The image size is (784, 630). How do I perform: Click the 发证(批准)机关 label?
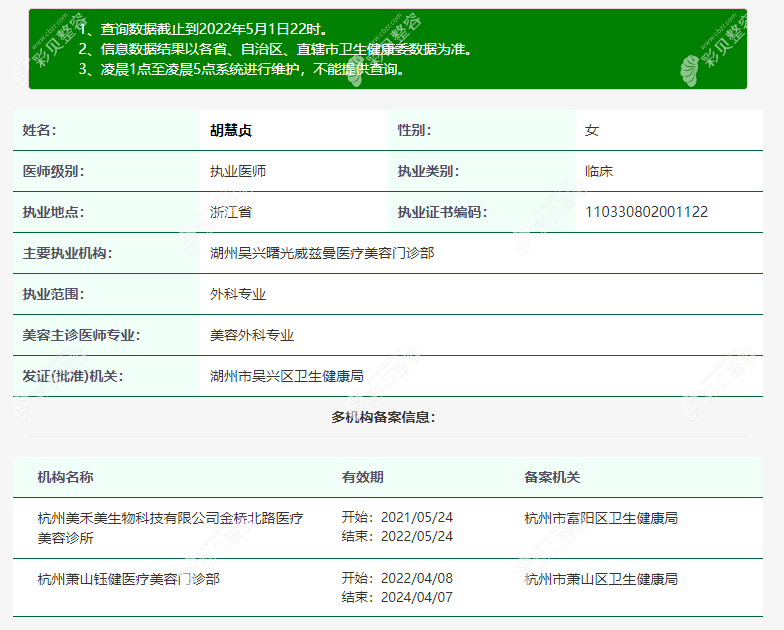[73, 376]
